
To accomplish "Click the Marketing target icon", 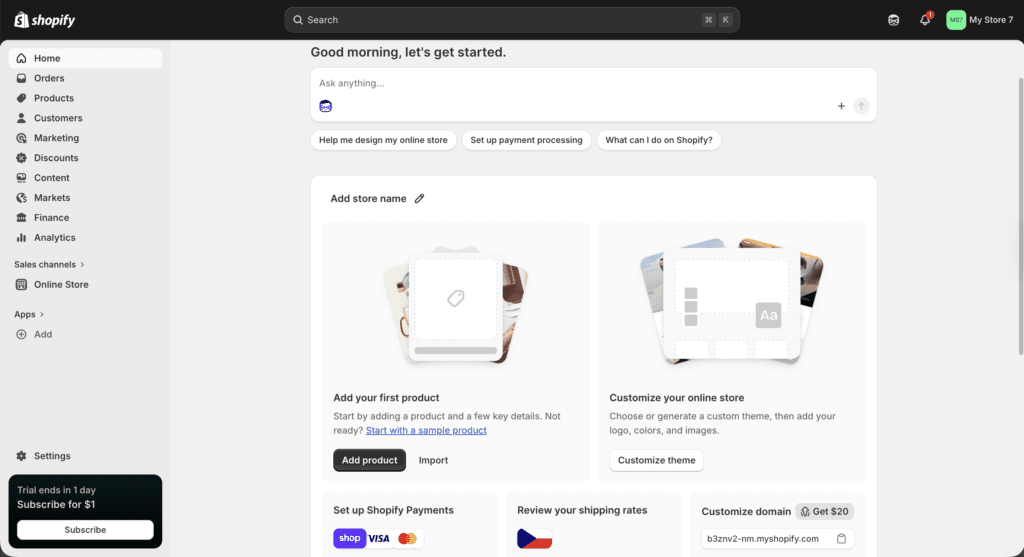I will [x=22, y=138].
